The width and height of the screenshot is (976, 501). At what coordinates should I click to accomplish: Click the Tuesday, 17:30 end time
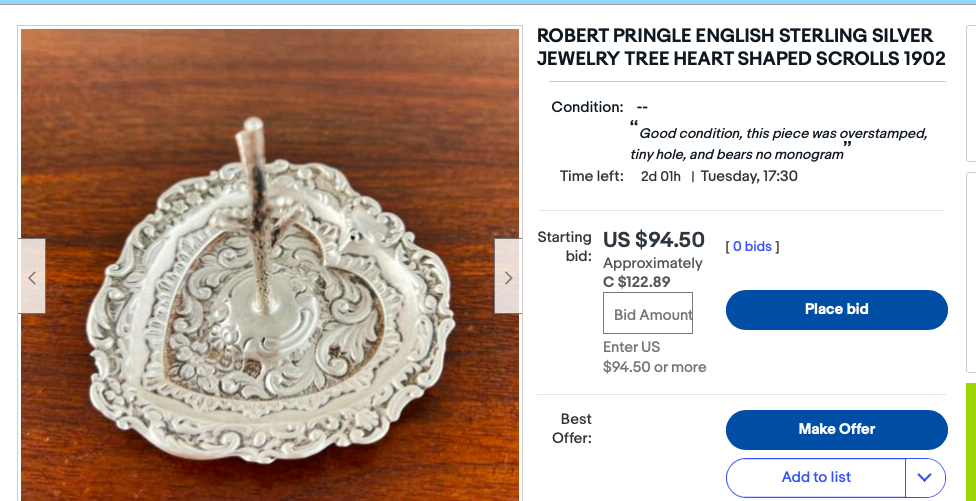749,177
